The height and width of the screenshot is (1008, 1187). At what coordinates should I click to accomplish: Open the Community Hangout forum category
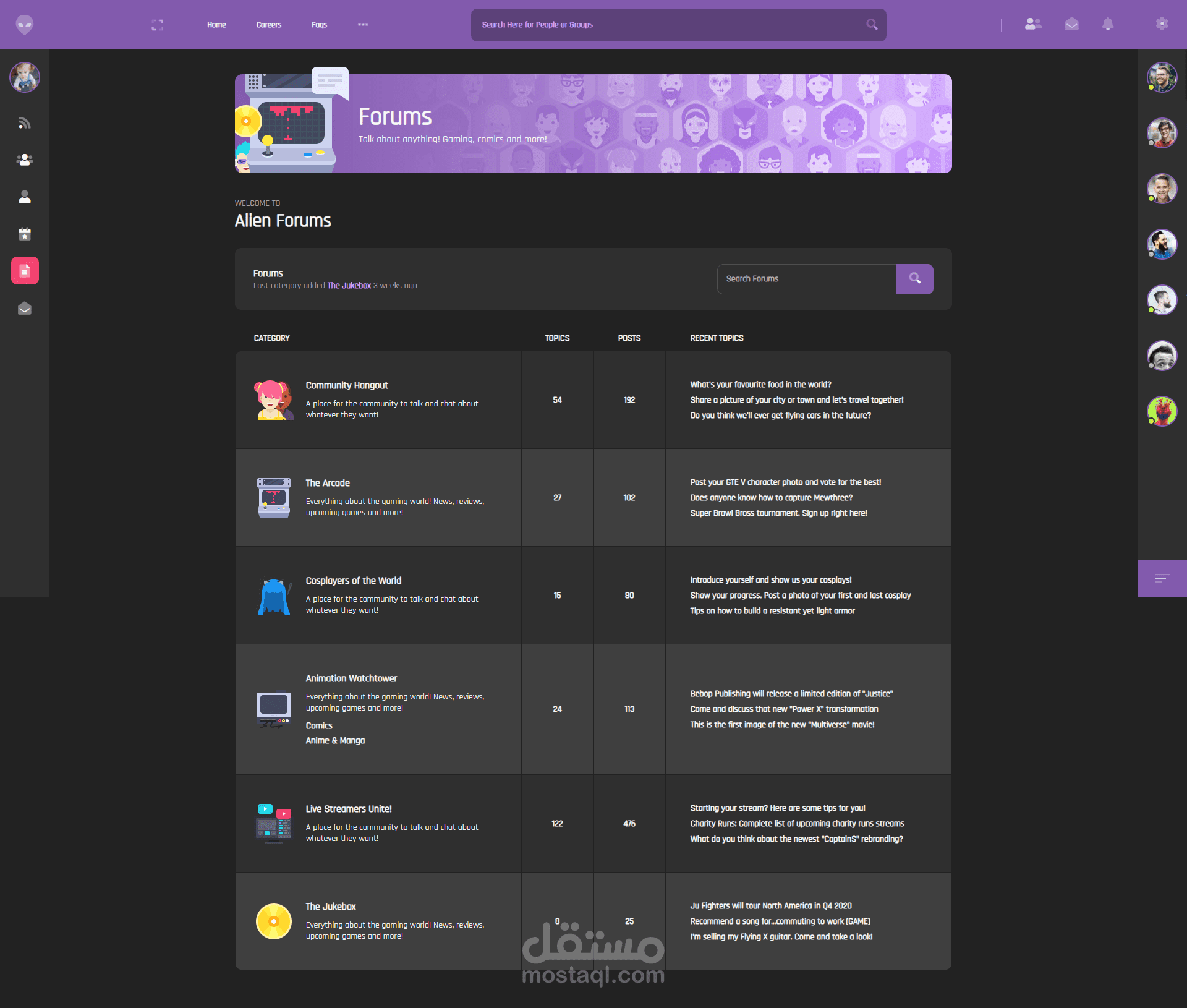click(x=346, y=385)
